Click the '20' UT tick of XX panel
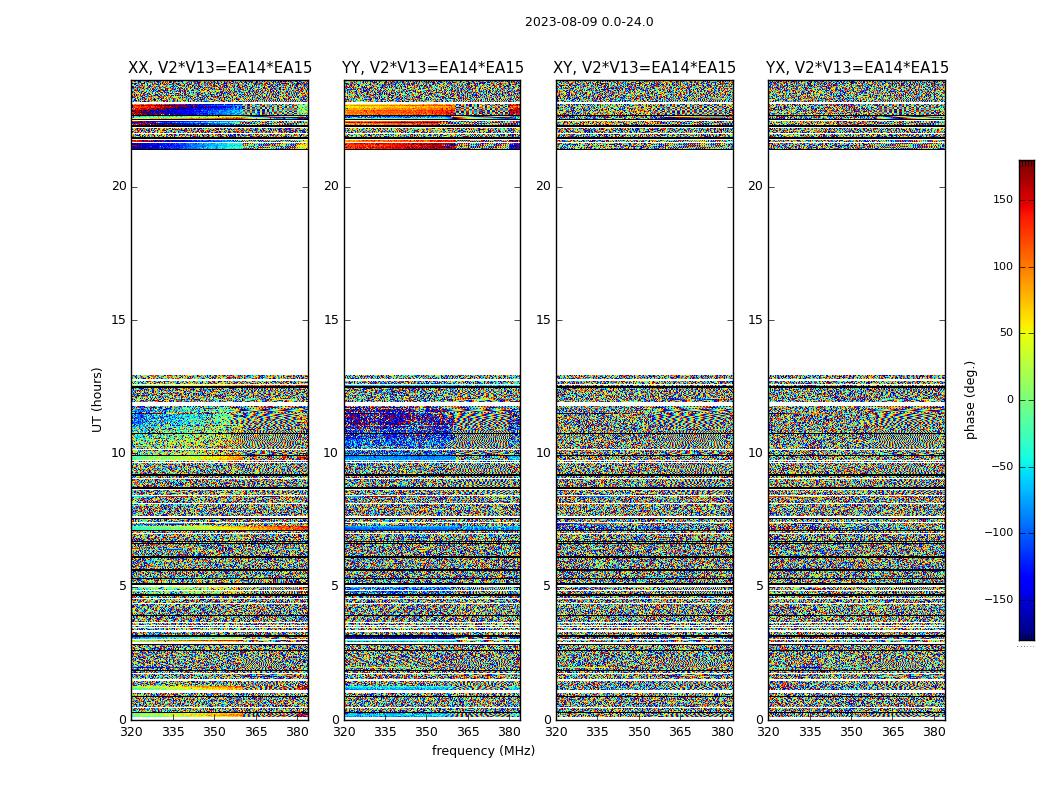 point(119,186)
